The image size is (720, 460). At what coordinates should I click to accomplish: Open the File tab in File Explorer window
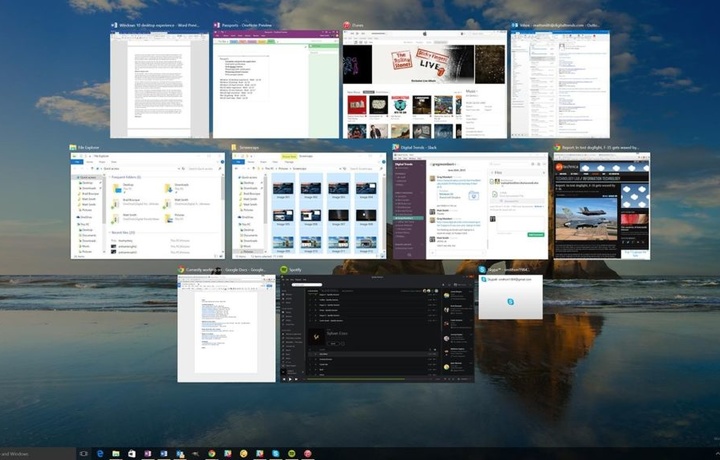pyautogui.click(x=78, y=162)
